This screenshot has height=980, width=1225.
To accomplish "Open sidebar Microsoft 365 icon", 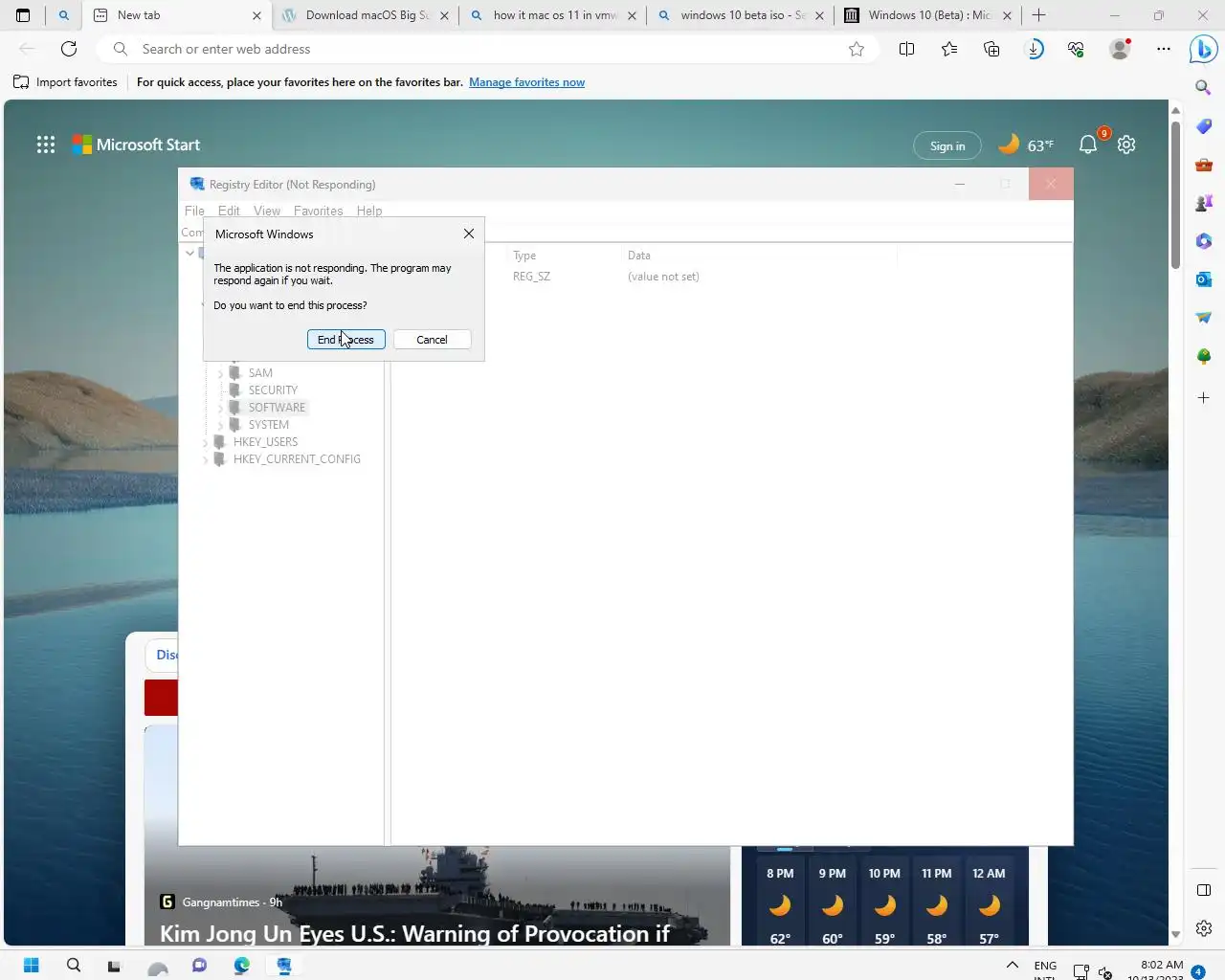I will tap(1204, 241).
